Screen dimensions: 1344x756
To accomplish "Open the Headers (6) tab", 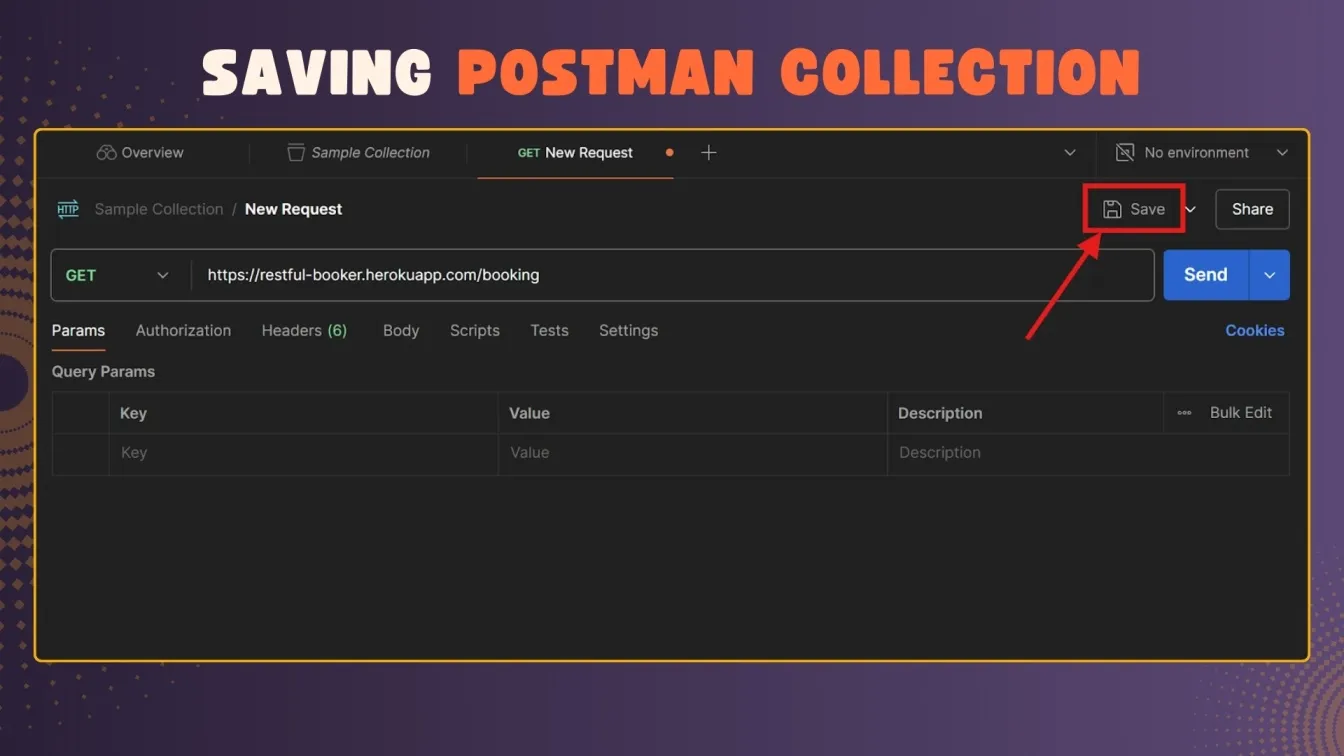I will tap(304, 330).
